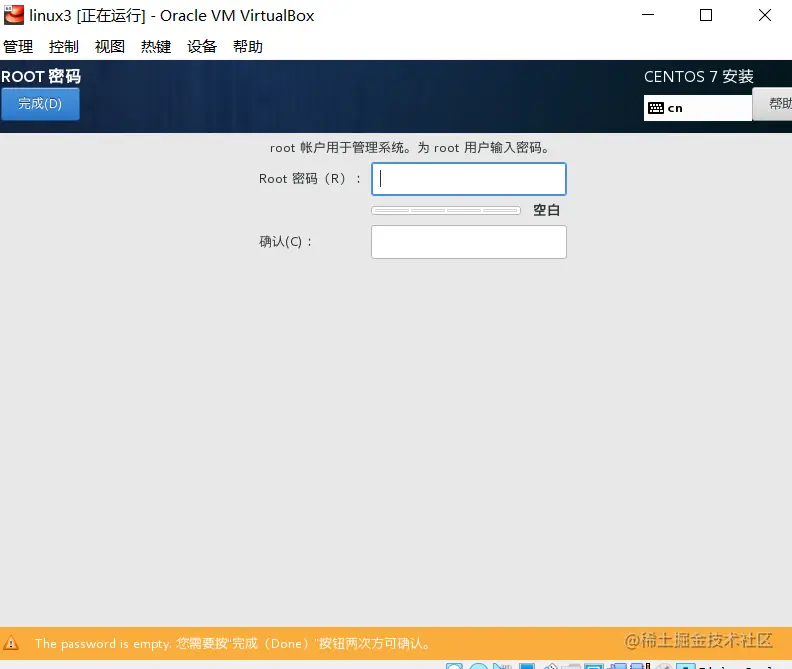
Task: Click the password strength bar
Action: pos(446,210)
